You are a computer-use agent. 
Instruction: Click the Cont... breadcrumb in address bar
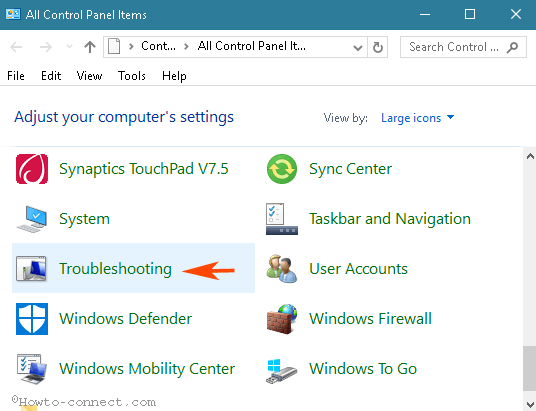click(158, 46)
